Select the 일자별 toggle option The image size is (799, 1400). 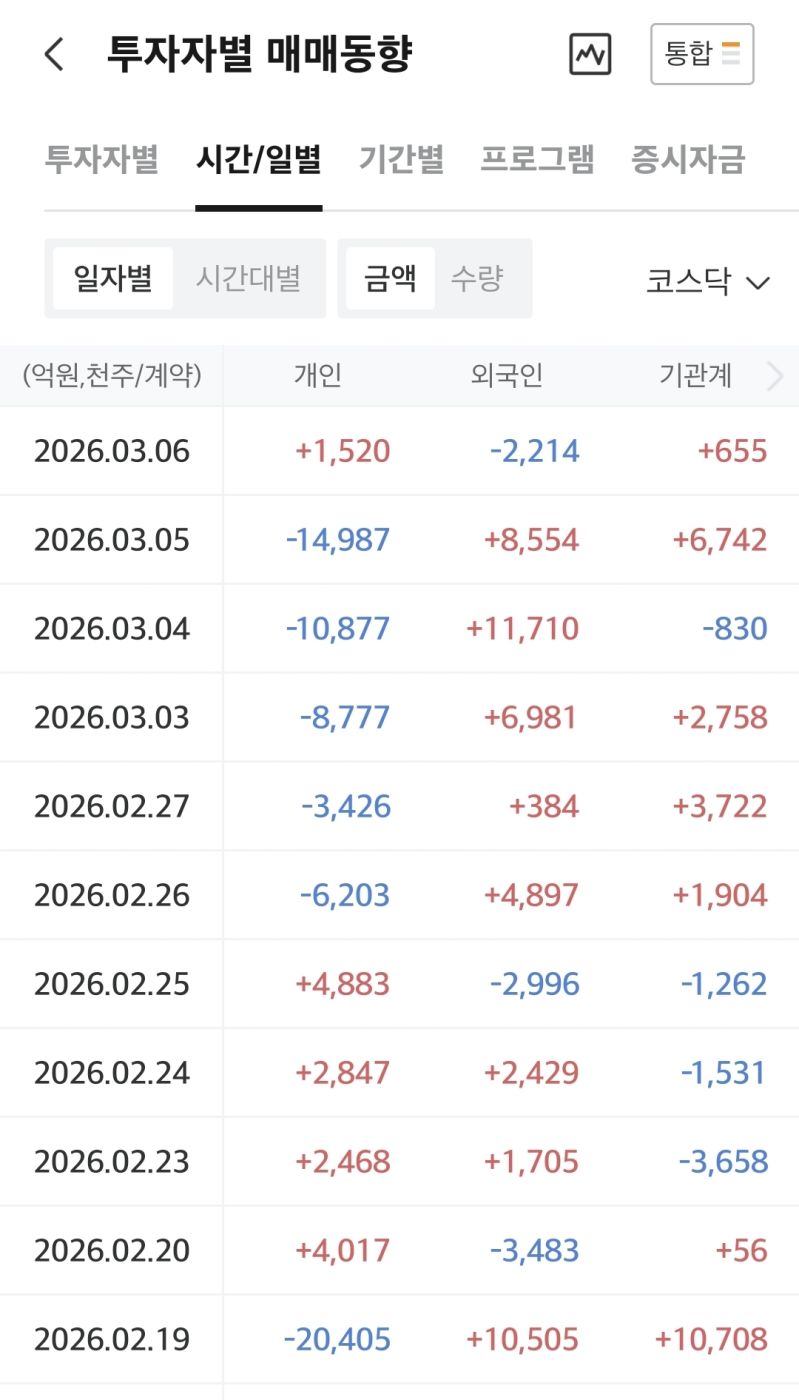113,278
